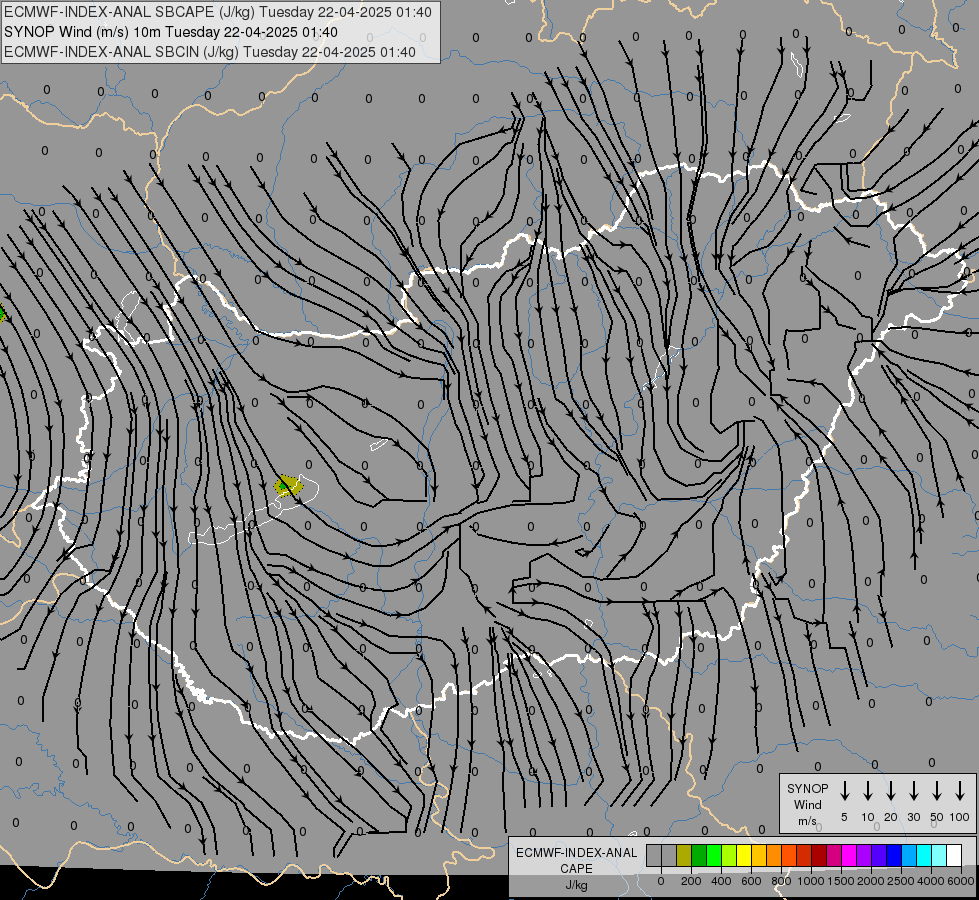Screen dimensions: 979x900
Task: Select the white CAPE legend swatch
Action: 954,855
